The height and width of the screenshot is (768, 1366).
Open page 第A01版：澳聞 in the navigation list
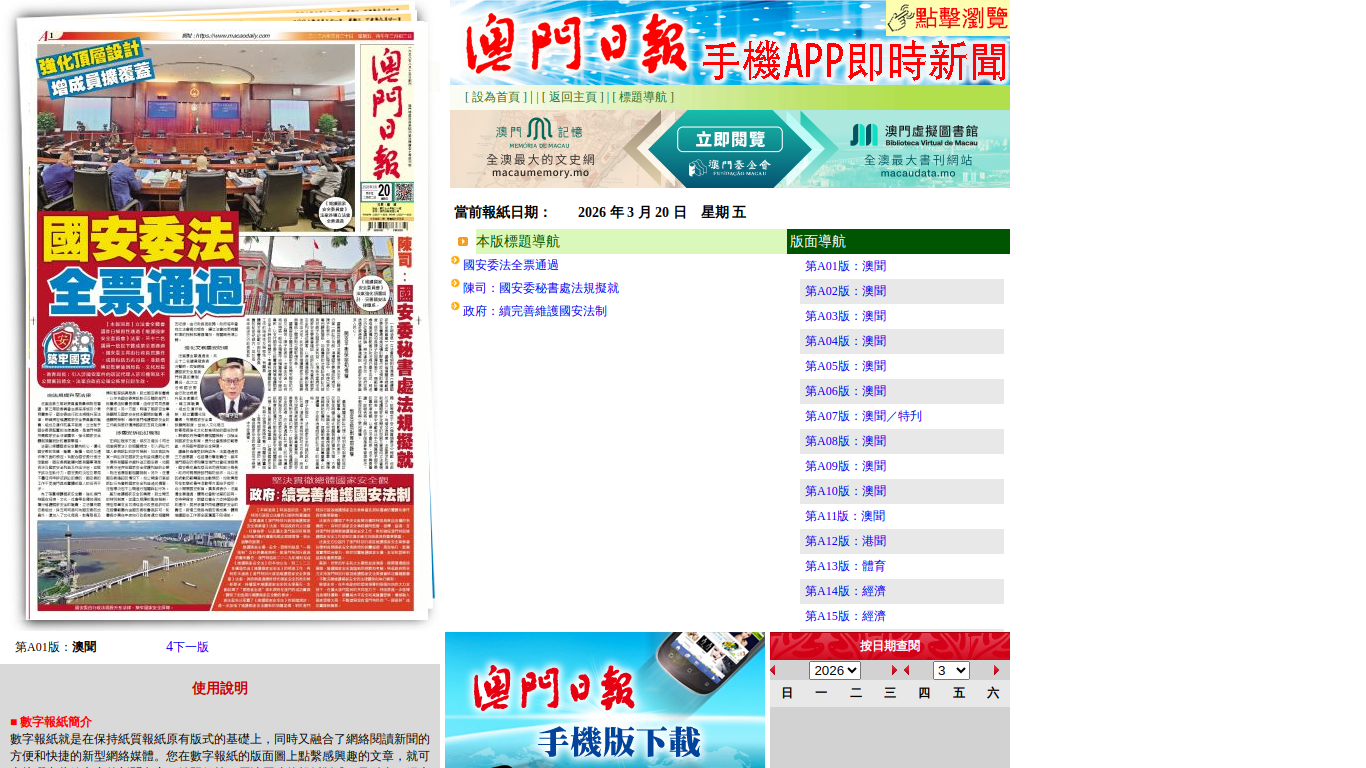(845, 266)
